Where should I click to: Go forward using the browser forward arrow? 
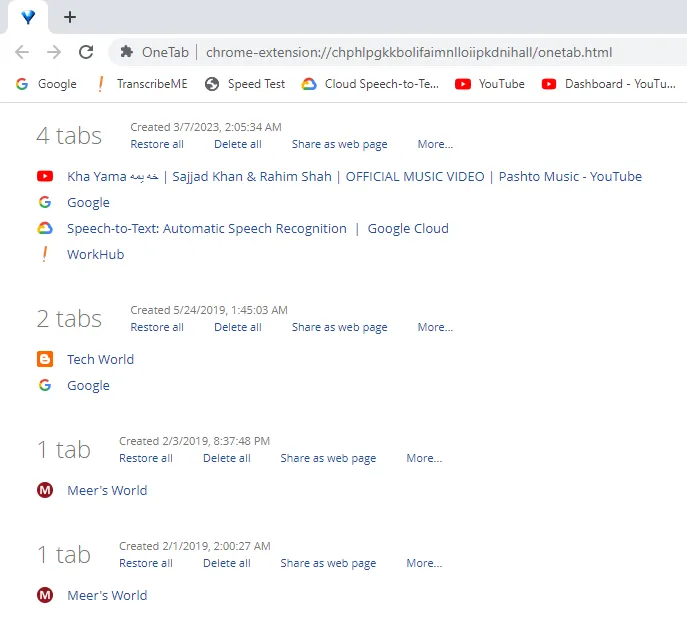point(54,52)
